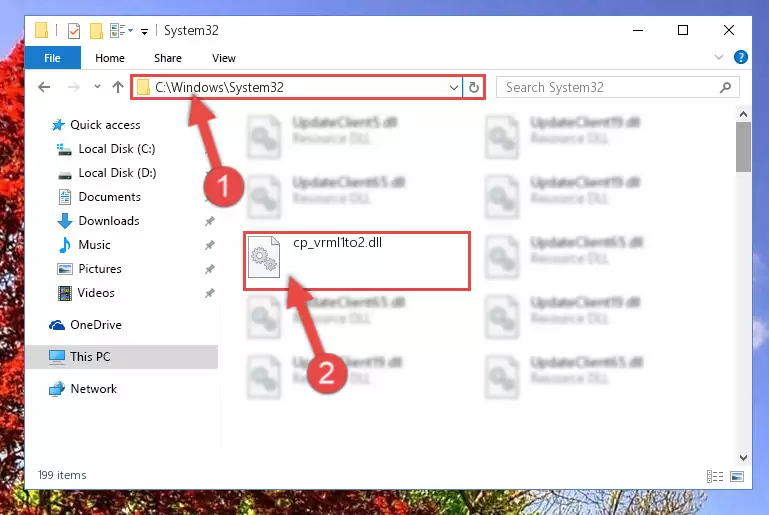Expand the ribbon with the chevron
The width and height of the screenshot is (769, 515).
click(x=719, y=57)
